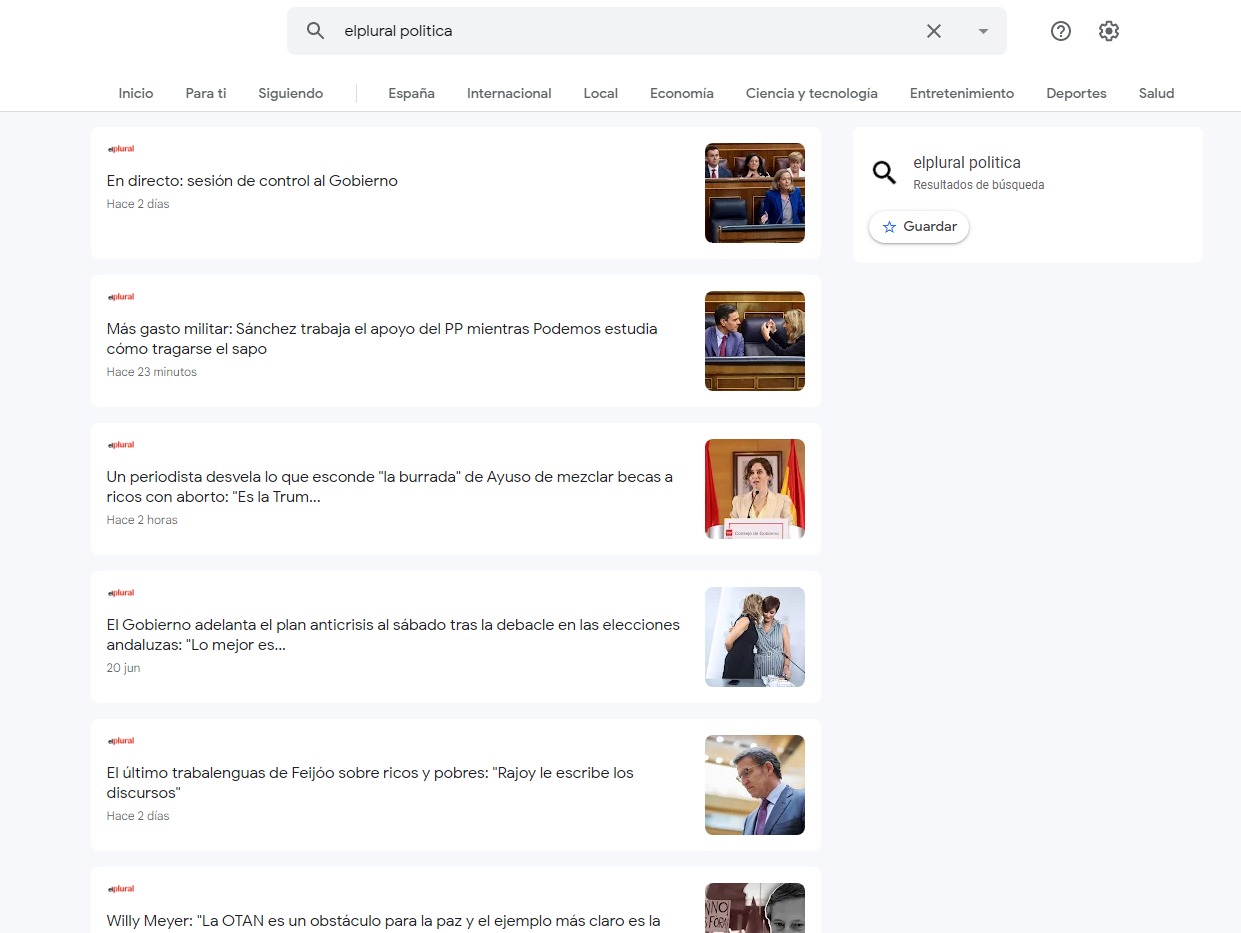Click elplural logo above Feijóo article
1241x933 pixels.
coord(121,741)
